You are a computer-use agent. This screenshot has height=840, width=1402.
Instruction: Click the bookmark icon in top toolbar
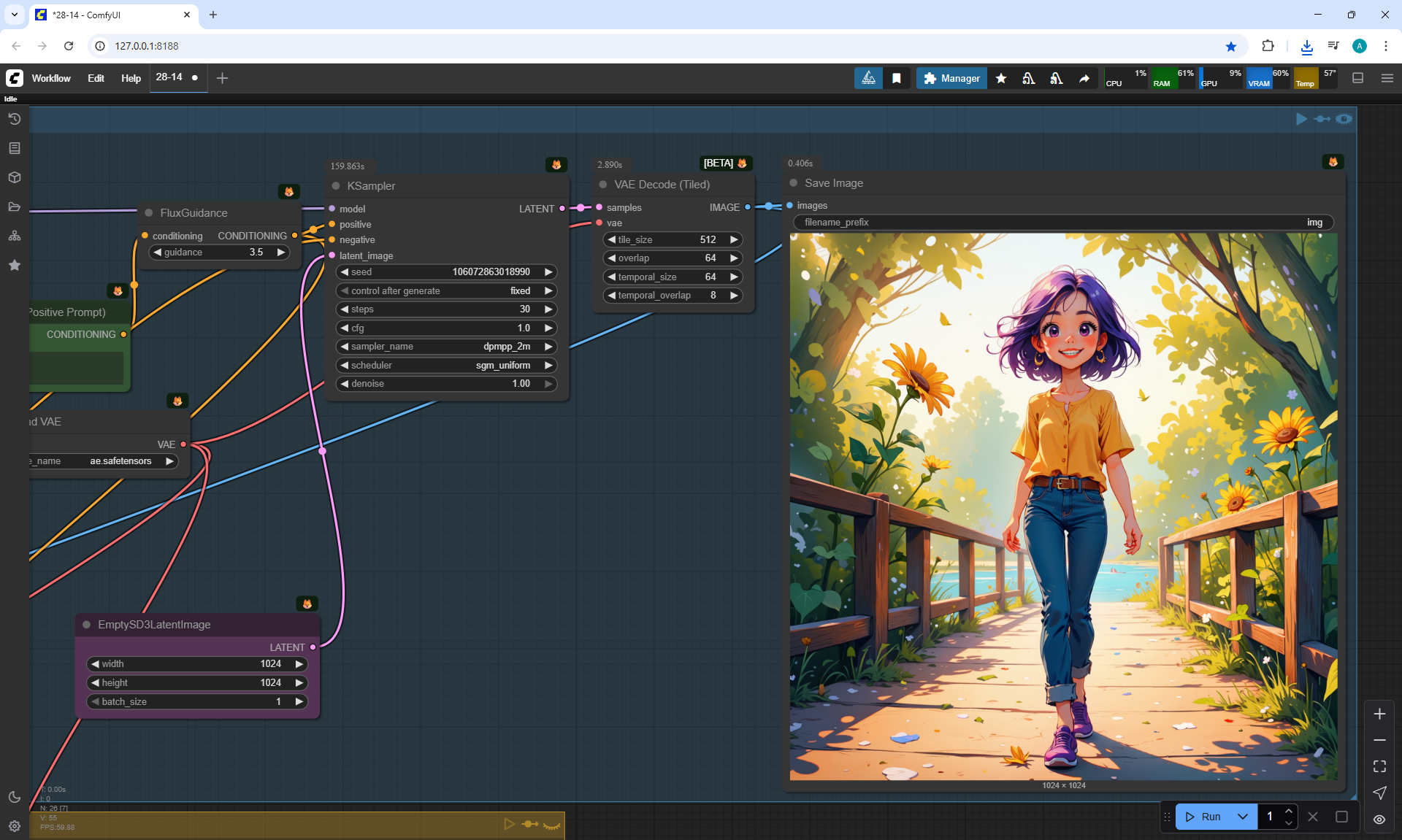point(897,78)
